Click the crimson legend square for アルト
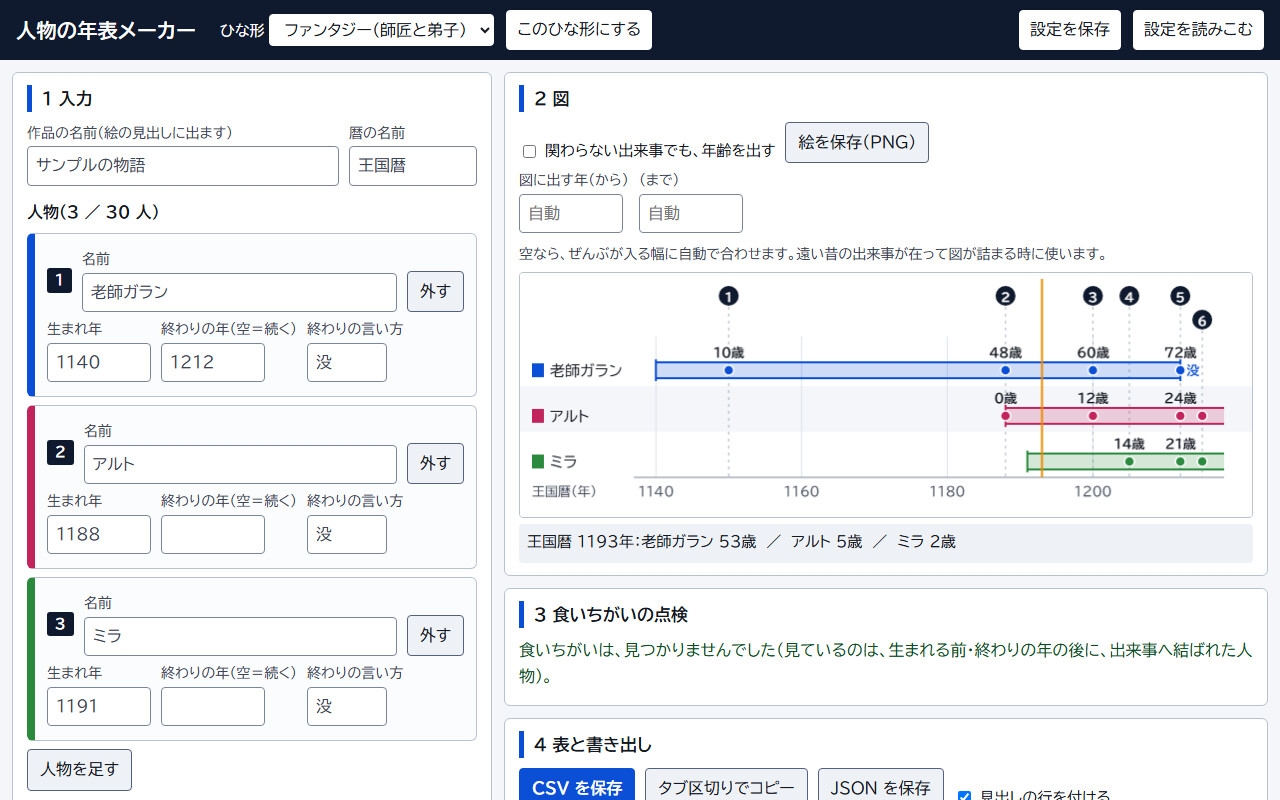This screenshot has height=800, width=1280. 538,416
